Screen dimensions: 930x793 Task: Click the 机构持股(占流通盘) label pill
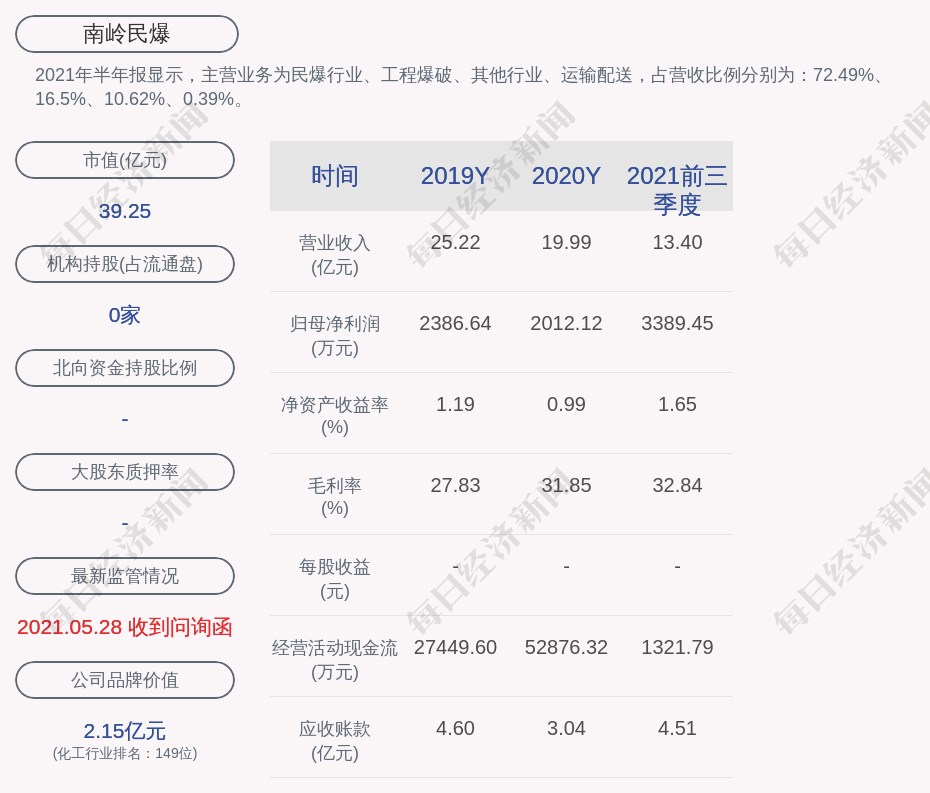pyautogui.click(x=125, y=264)
